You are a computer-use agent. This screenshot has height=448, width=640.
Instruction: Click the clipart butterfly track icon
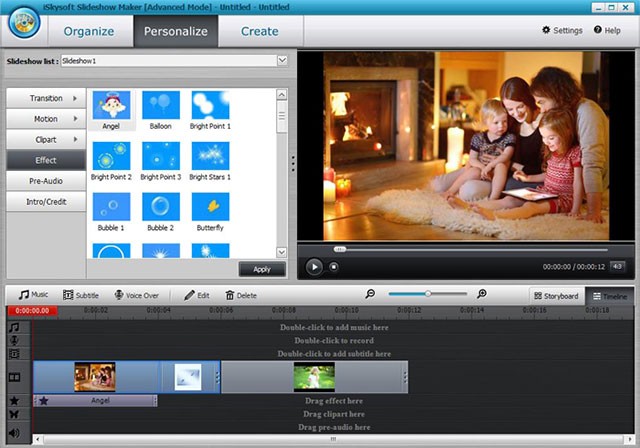coord(14,414)
